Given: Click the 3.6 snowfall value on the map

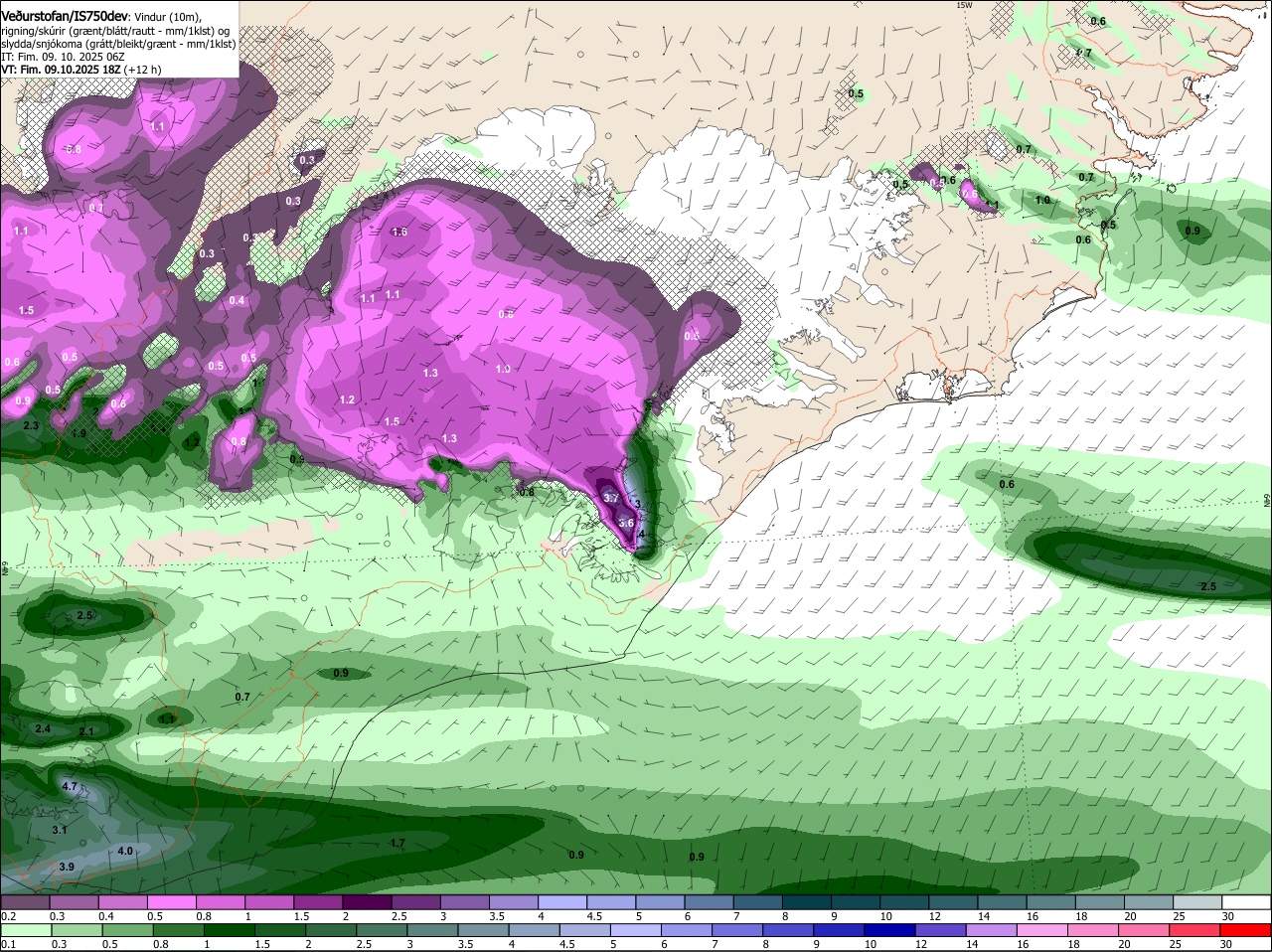Looking at the screenshot, I should pyautogui.click(x=626, y=522).
